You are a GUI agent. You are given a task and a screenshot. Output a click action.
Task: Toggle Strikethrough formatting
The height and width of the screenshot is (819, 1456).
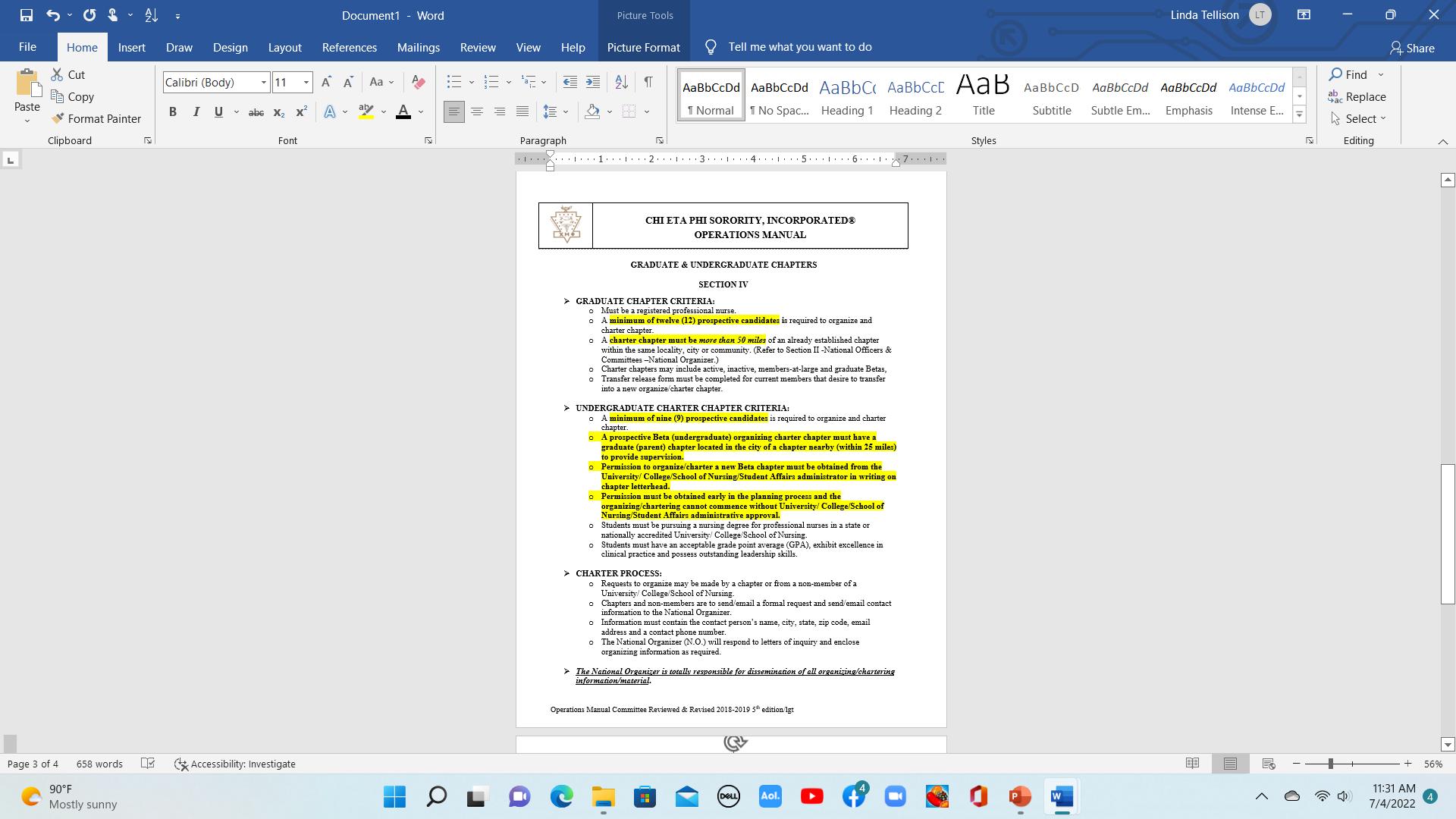[x=256, y=112]
